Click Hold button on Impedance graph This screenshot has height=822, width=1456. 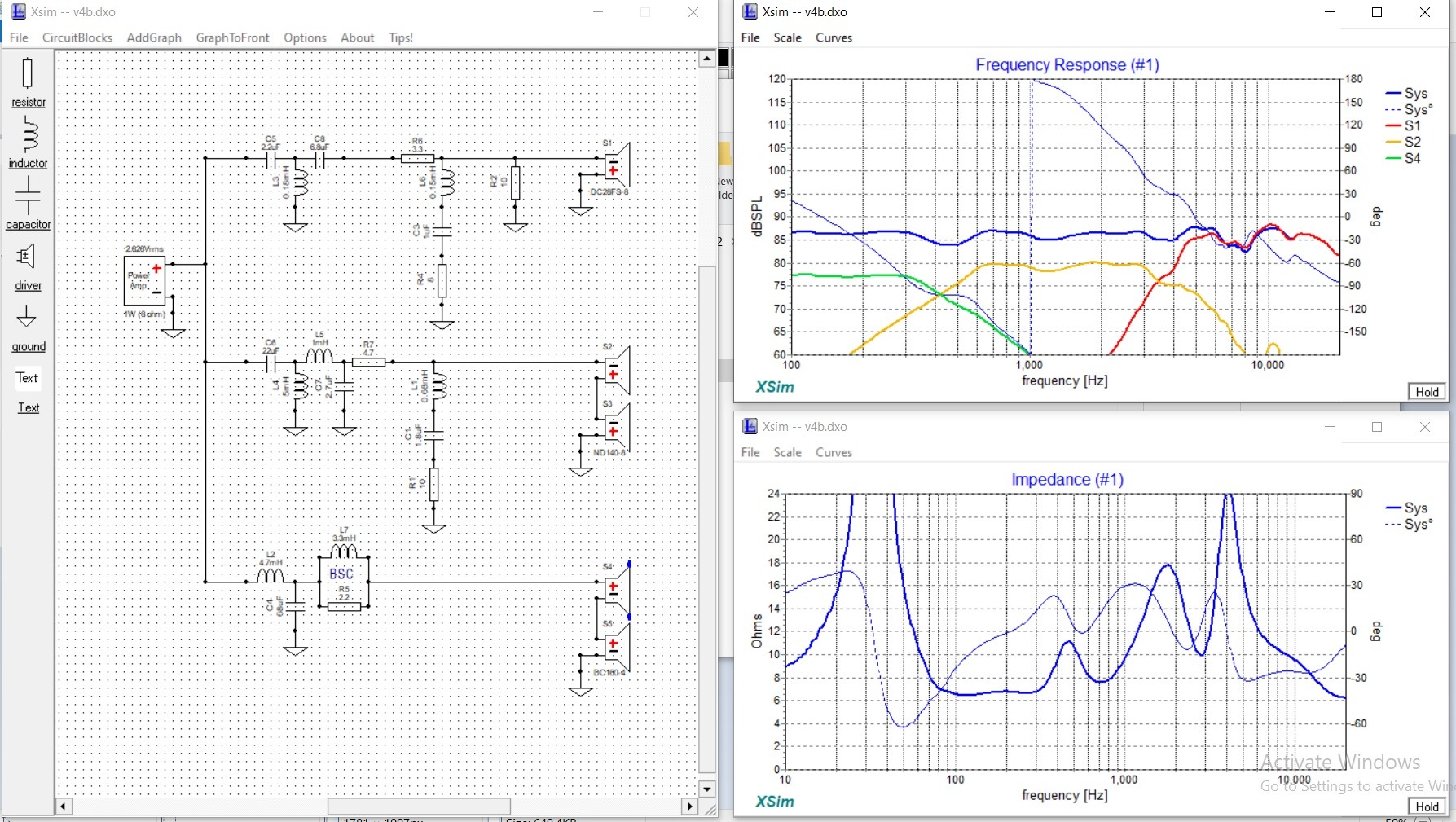point(1427,807)
